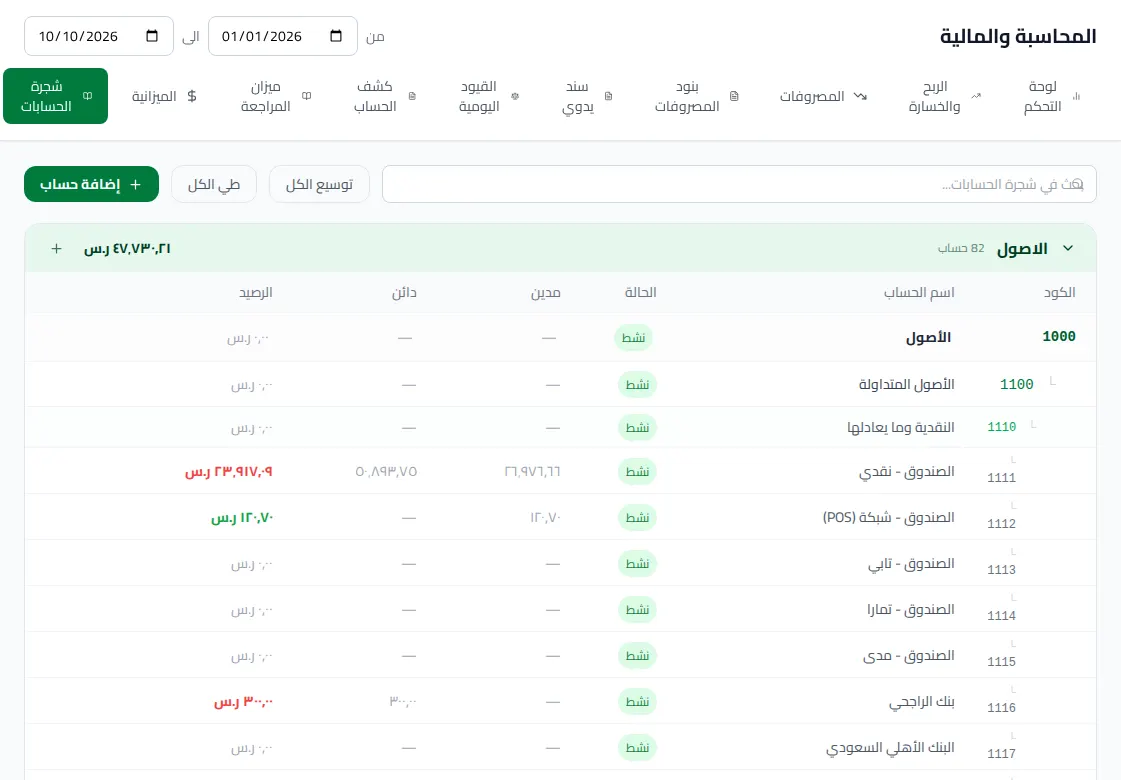Open كشف الحساب tab
Viewport: 1121px width, 780px height.
384,96
